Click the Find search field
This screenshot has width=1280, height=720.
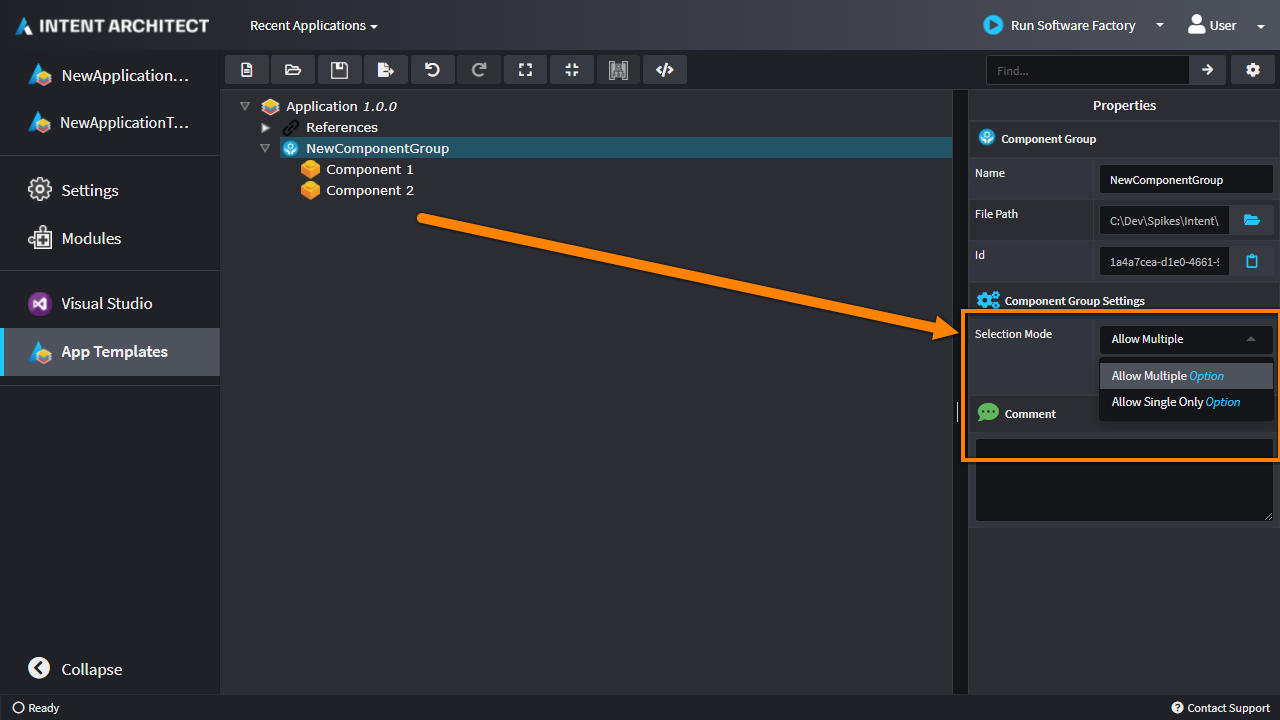tap(1086, 70)
